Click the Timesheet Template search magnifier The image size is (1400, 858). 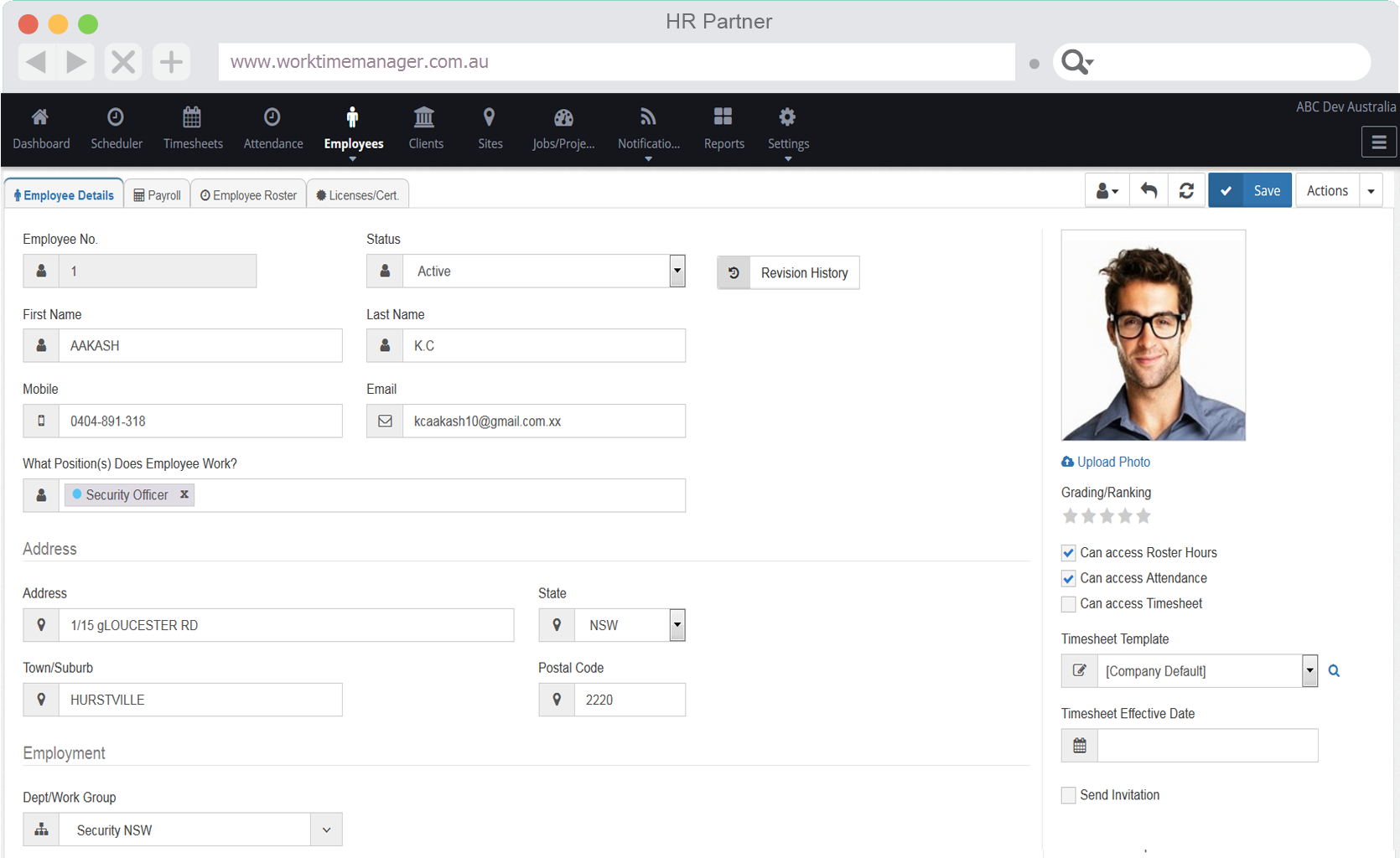click(1334, 670)
